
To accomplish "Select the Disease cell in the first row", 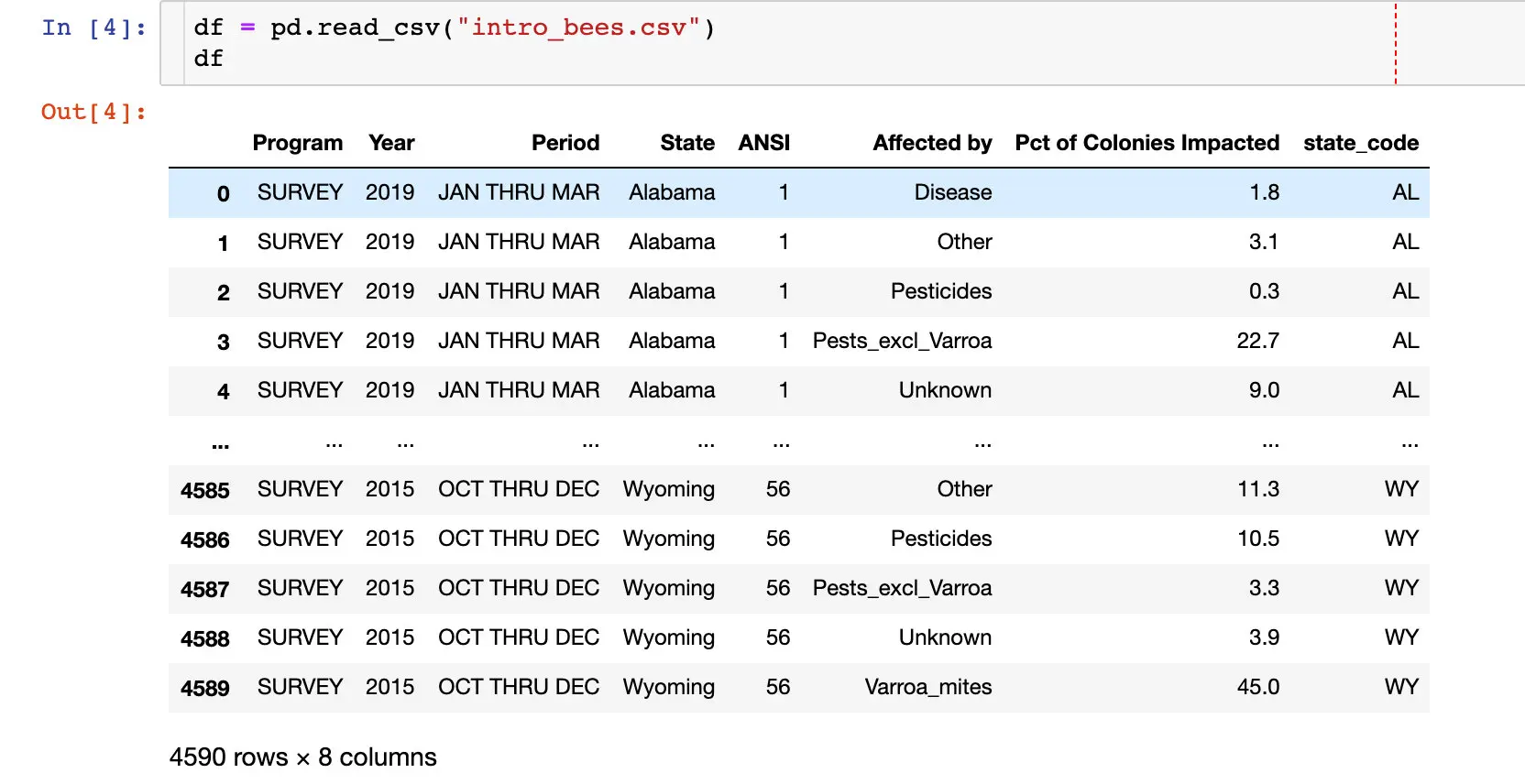I will click(952, 192).
